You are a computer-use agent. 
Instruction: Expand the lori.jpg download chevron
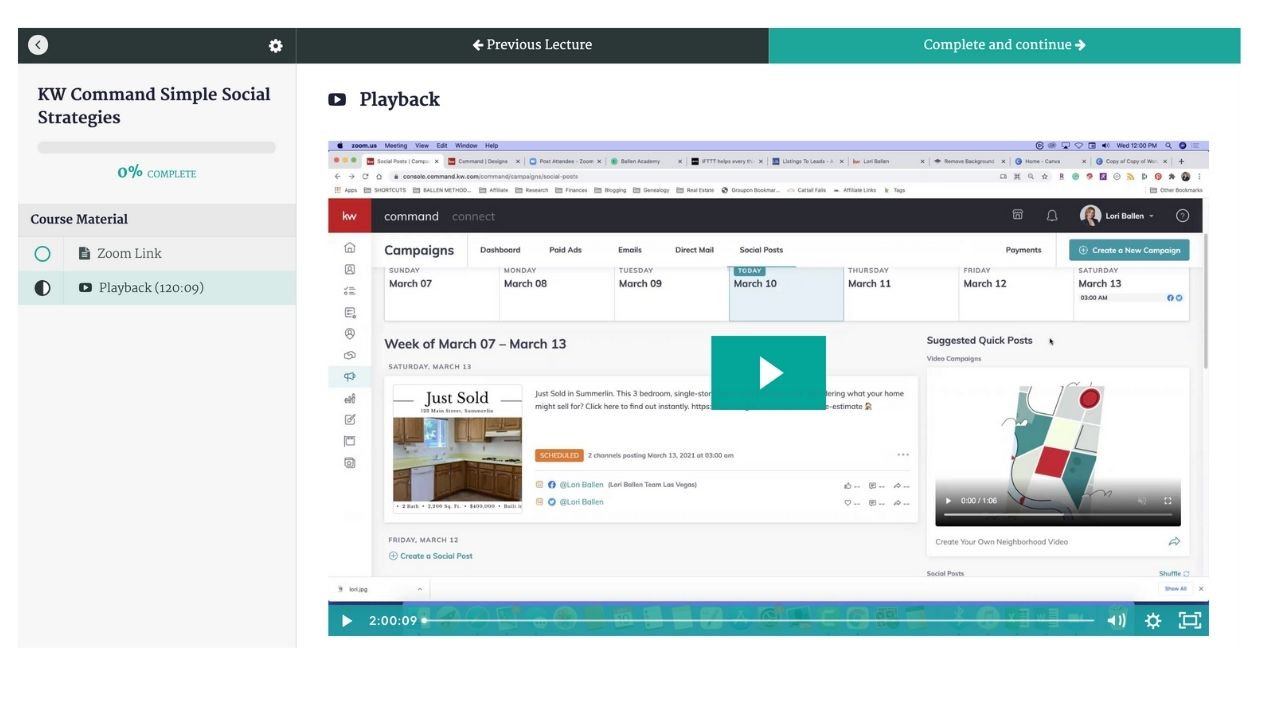420,589
